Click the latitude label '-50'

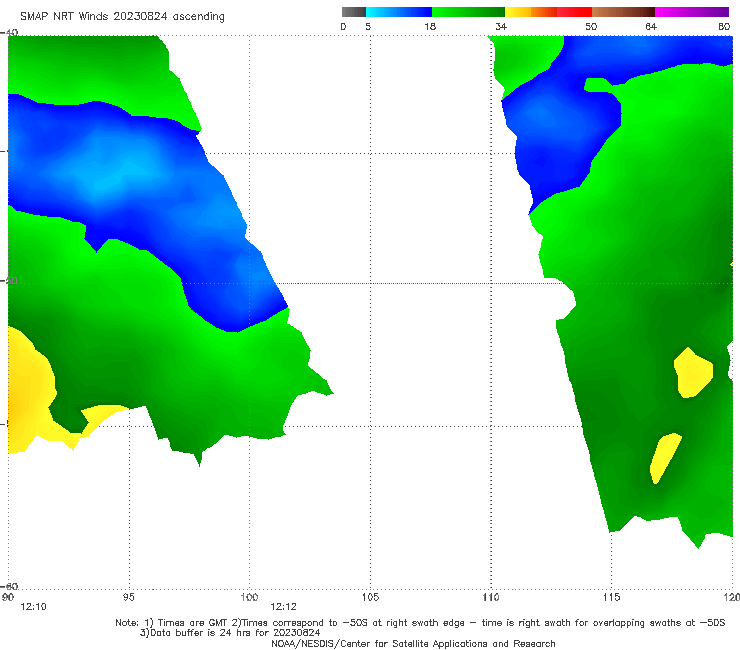(x=9, y=281)
